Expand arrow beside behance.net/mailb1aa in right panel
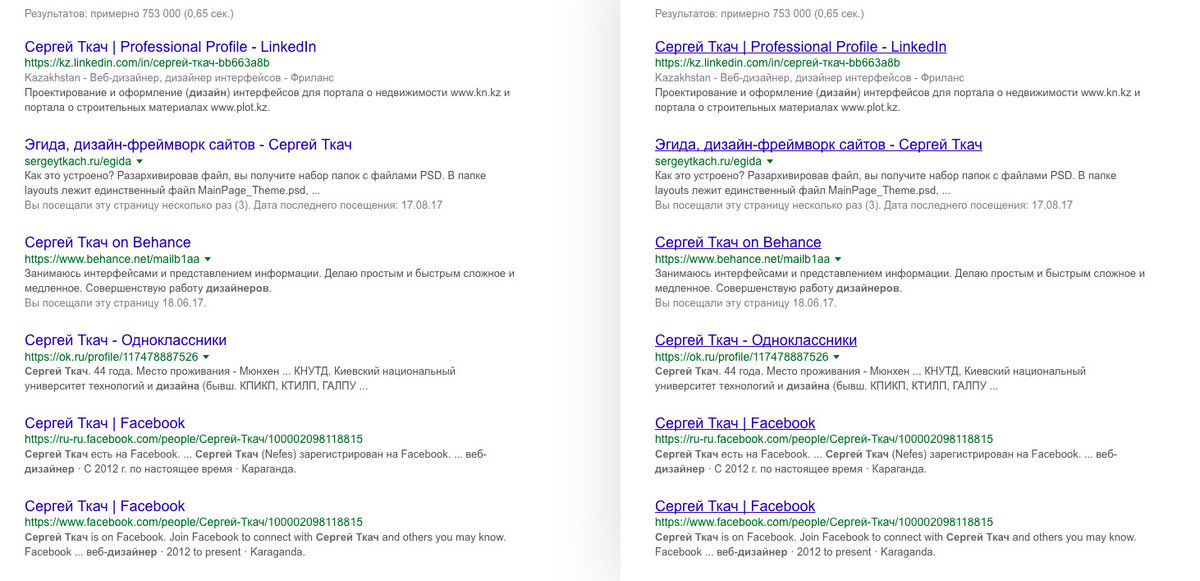This screenshot has width=1200, height=581. coord(837,259)
